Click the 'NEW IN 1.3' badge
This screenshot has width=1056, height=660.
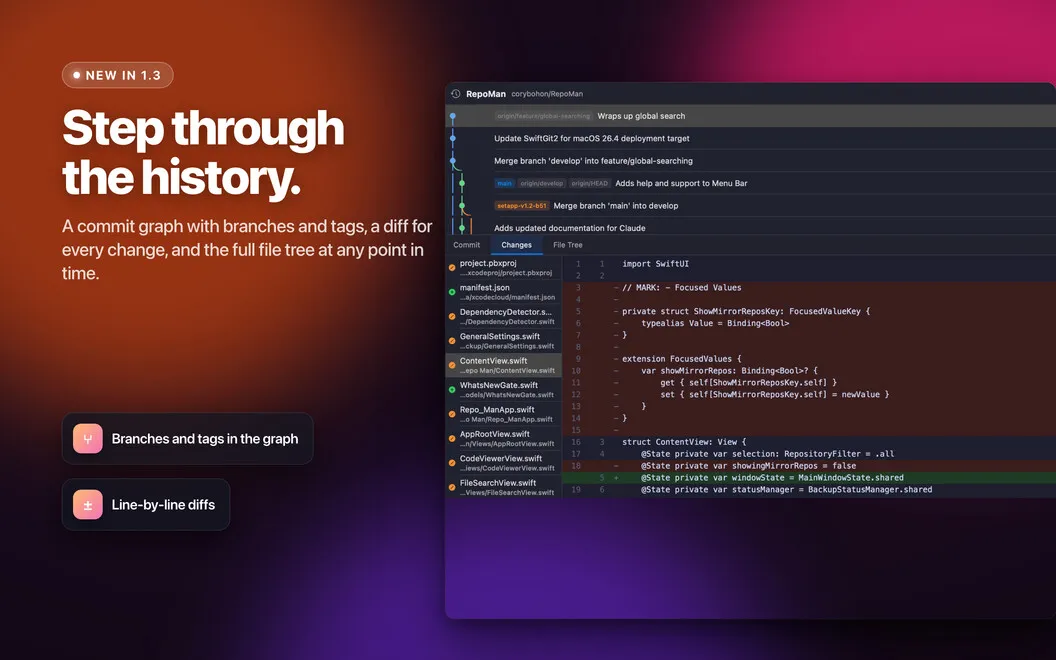(x=118, y=75)
